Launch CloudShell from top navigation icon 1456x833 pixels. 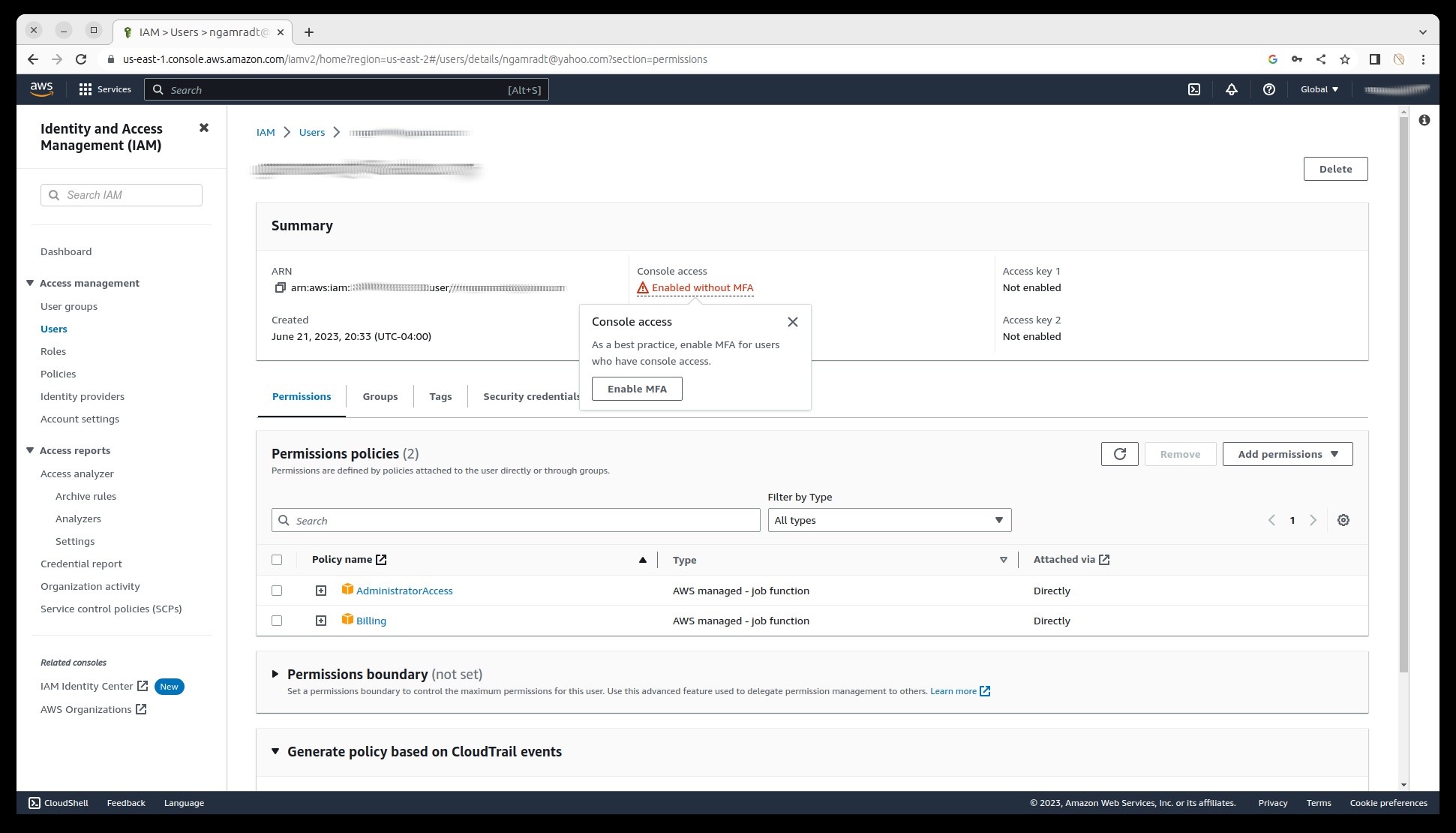click(1194, 89)
